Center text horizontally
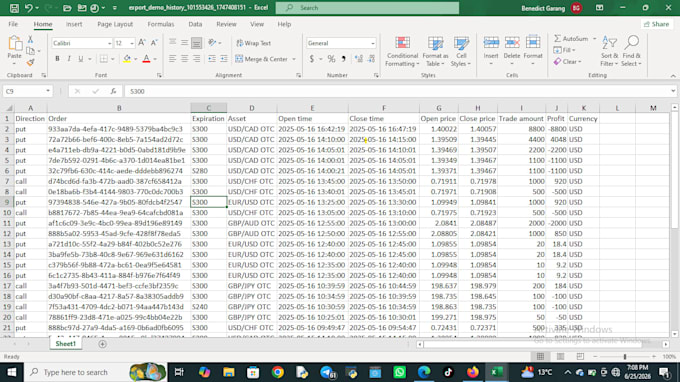The width and height of the screenshot is (680, 382). [x=184, y=59]
